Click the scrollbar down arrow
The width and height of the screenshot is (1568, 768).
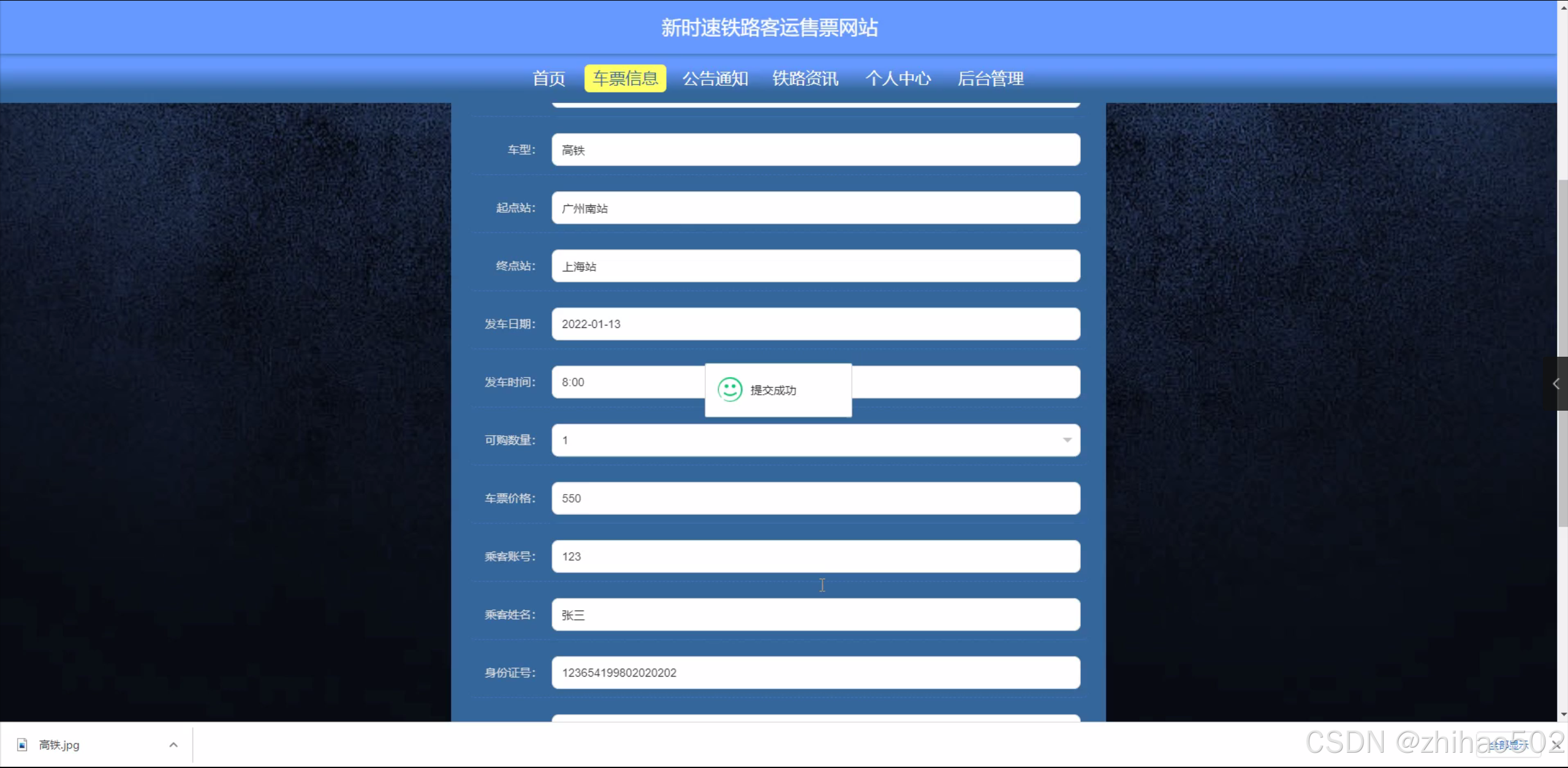click(x=1563, y=714)
